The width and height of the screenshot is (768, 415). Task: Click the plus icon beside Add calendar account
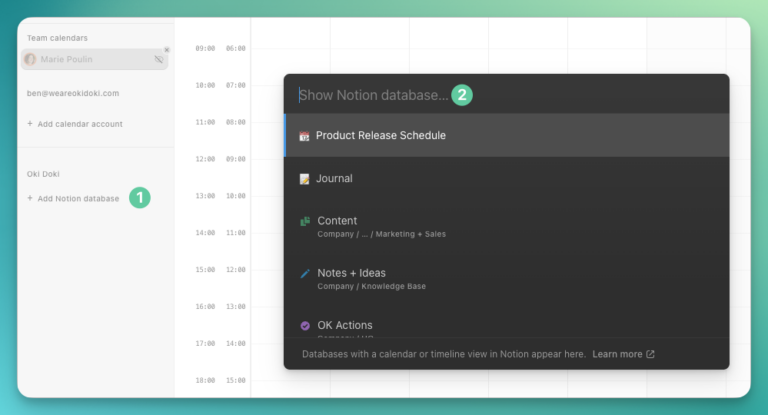click(x=30, y=124)
